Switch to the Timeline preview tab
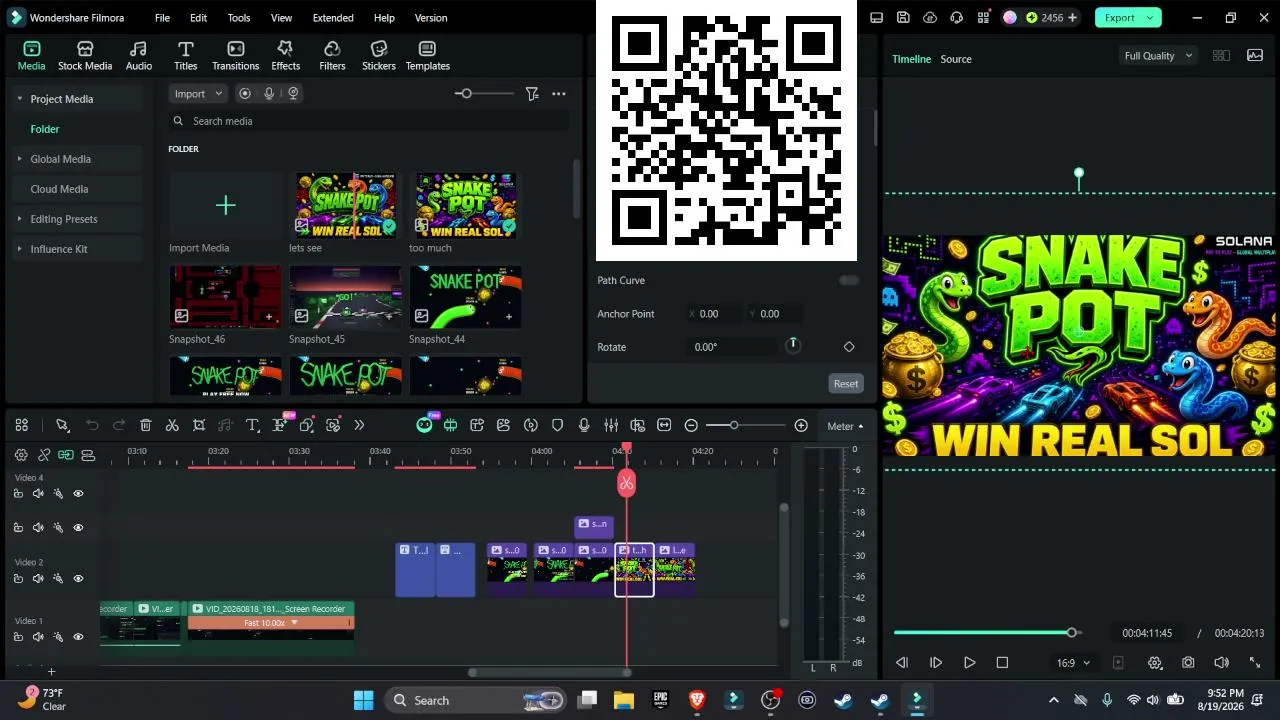Viewport: 1280px width, 720px height. (x=911, y=59)
